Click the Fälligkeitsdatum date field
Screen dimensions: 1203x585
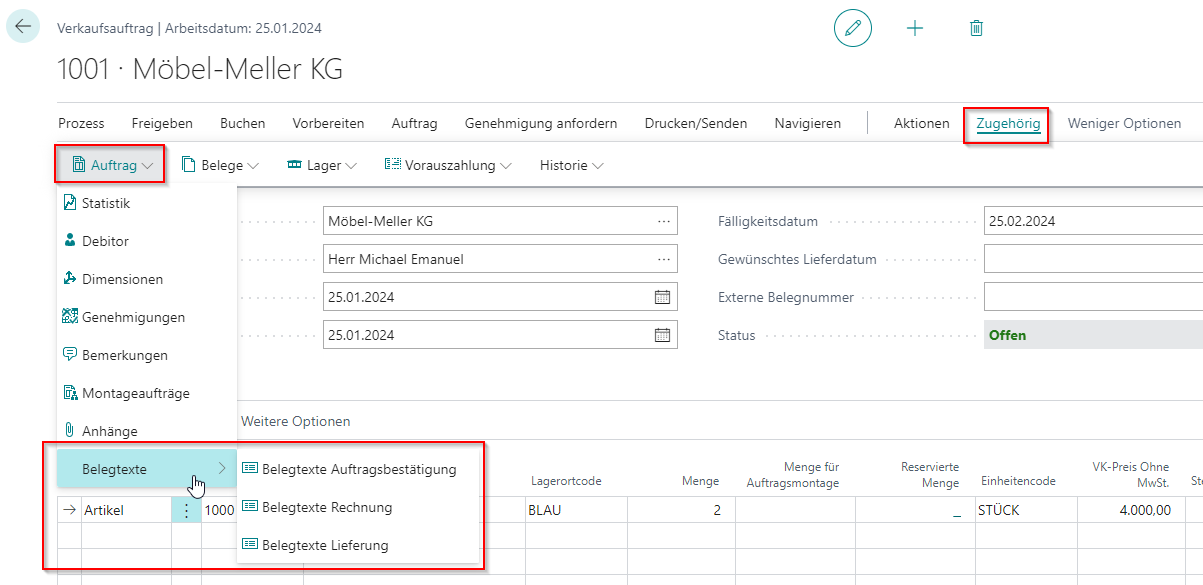click(1090, 221)
